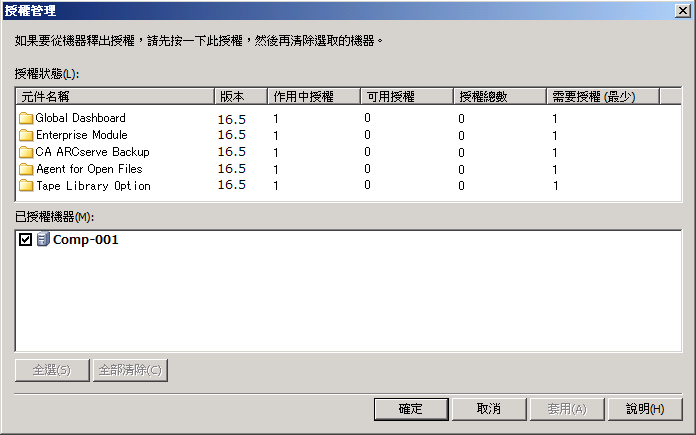Select the CA ARCserve Backup row name

(x=92, y=152)
